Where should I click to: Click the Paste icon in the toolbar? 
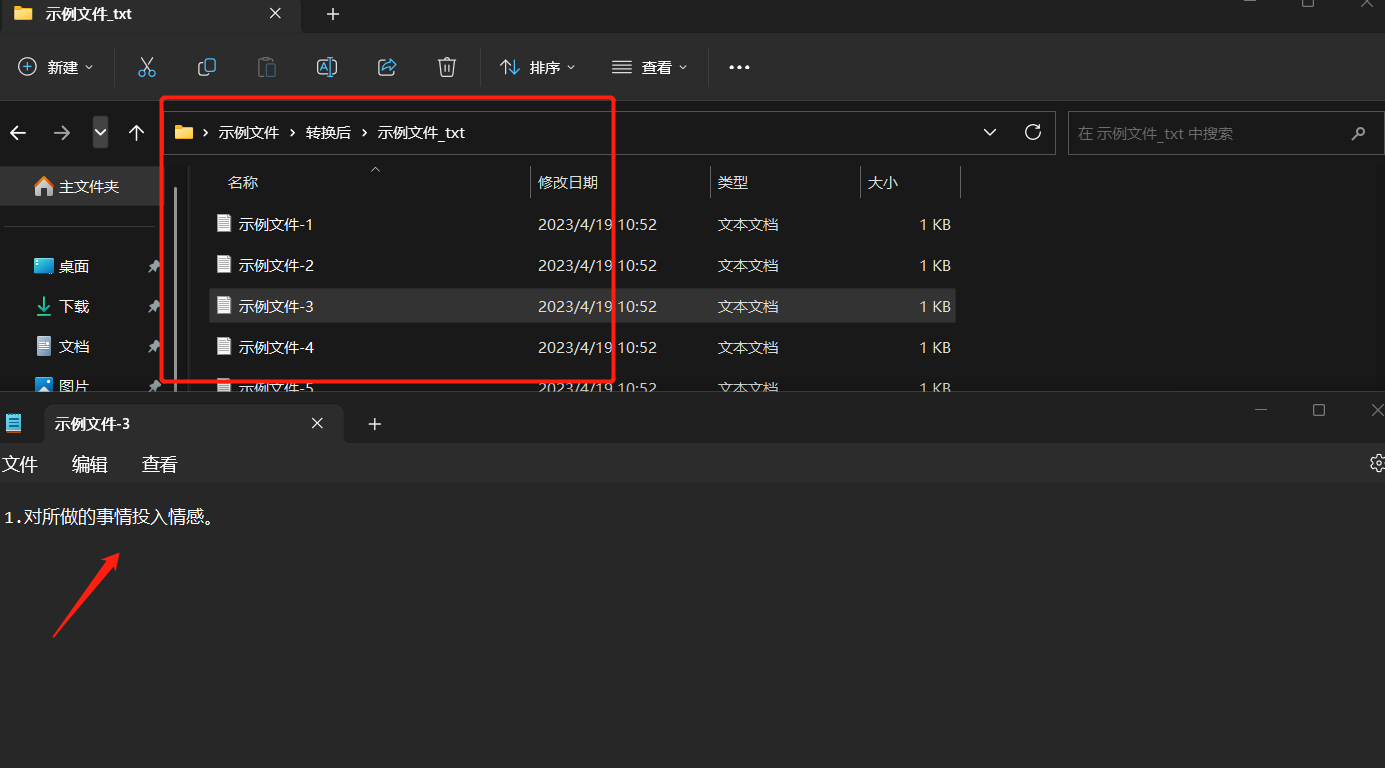click(266, 67)
